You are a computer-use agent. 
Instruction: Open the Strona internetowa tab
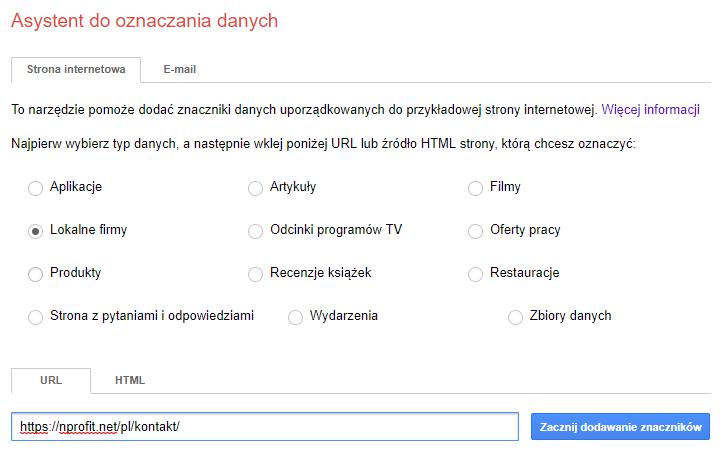[x=76, y=70]
